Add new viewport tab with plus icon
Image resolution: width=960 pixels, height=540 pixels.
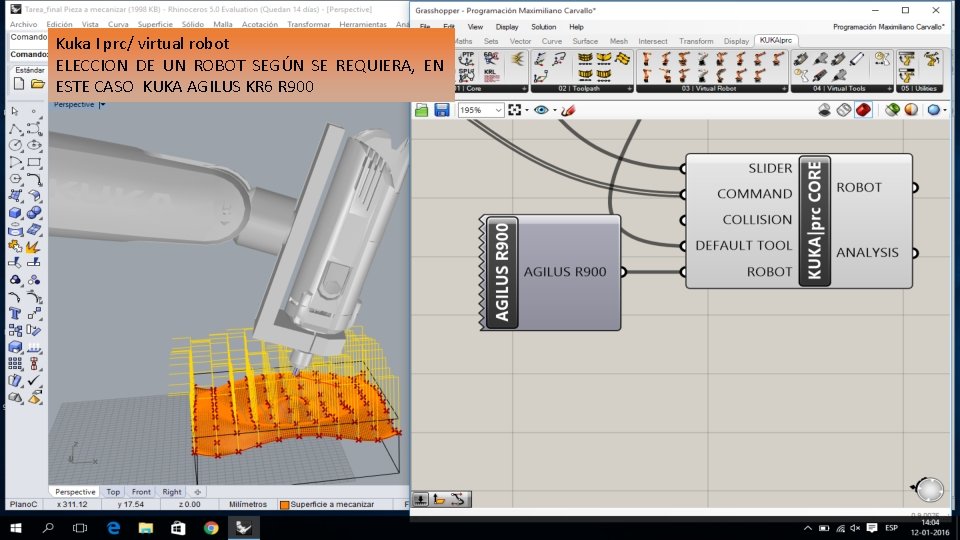point(197,492)
